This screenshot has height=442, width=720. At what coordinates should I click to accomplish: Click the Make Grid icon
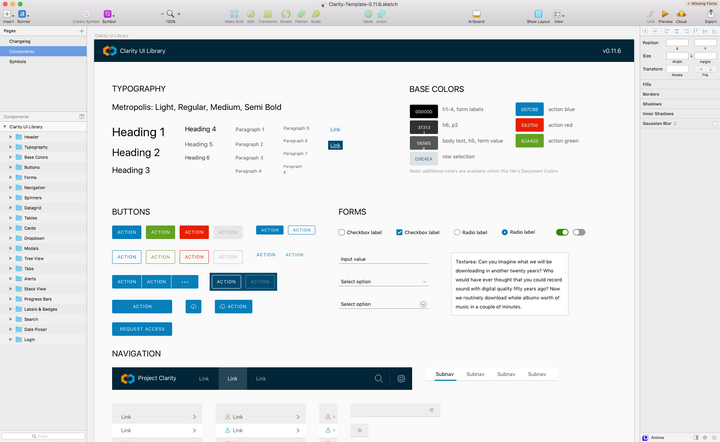tap(234, 14)
